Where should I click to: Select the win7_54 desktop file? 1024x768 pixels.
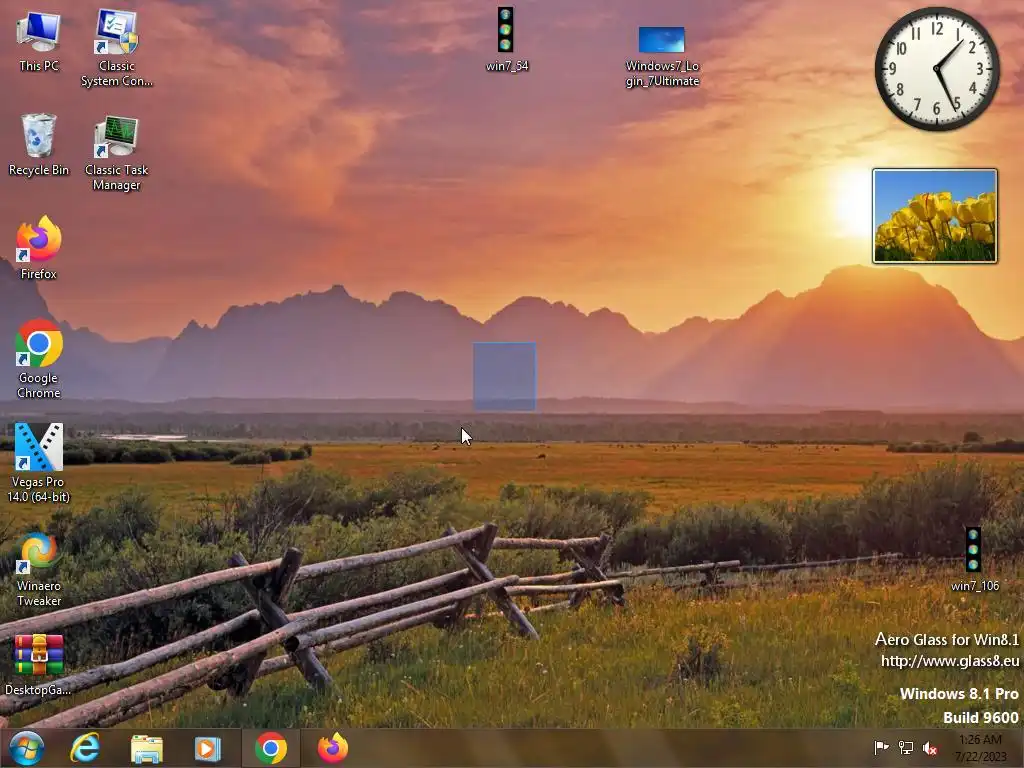(x=507, y=39)
